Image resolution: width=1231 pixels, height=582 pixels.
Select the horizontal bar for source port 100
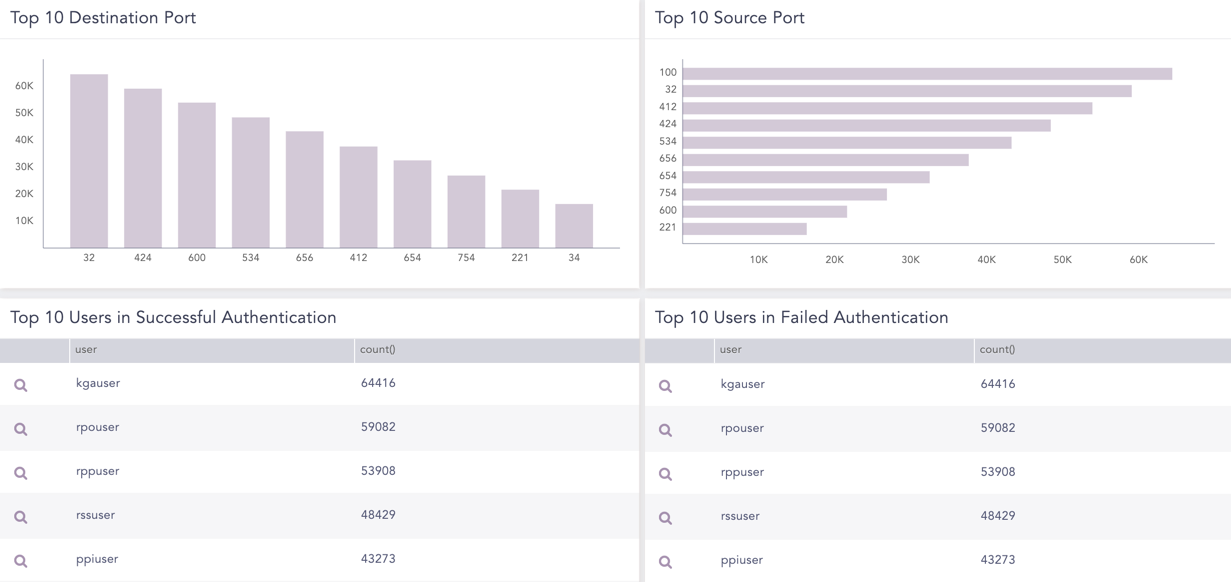(x=927, y=73)
